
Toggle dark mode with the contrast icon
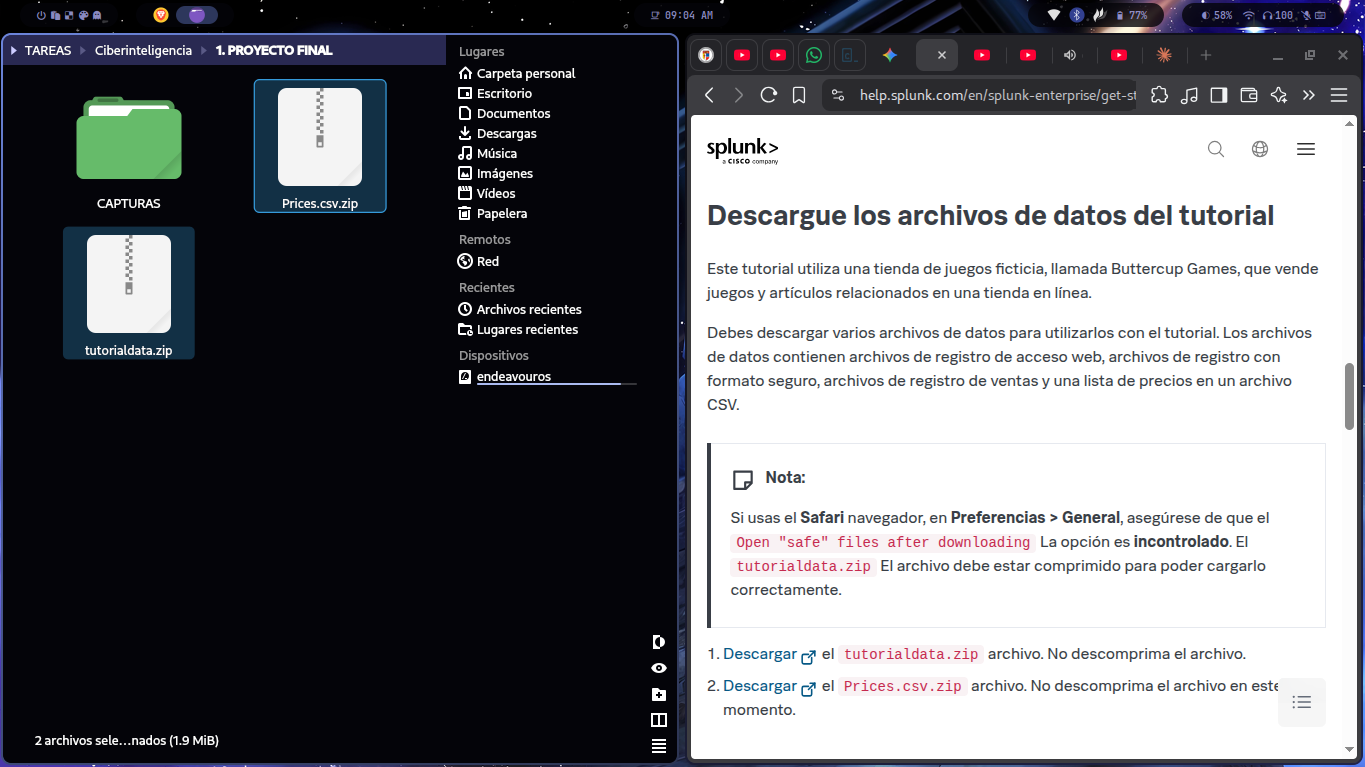[659, 641]
